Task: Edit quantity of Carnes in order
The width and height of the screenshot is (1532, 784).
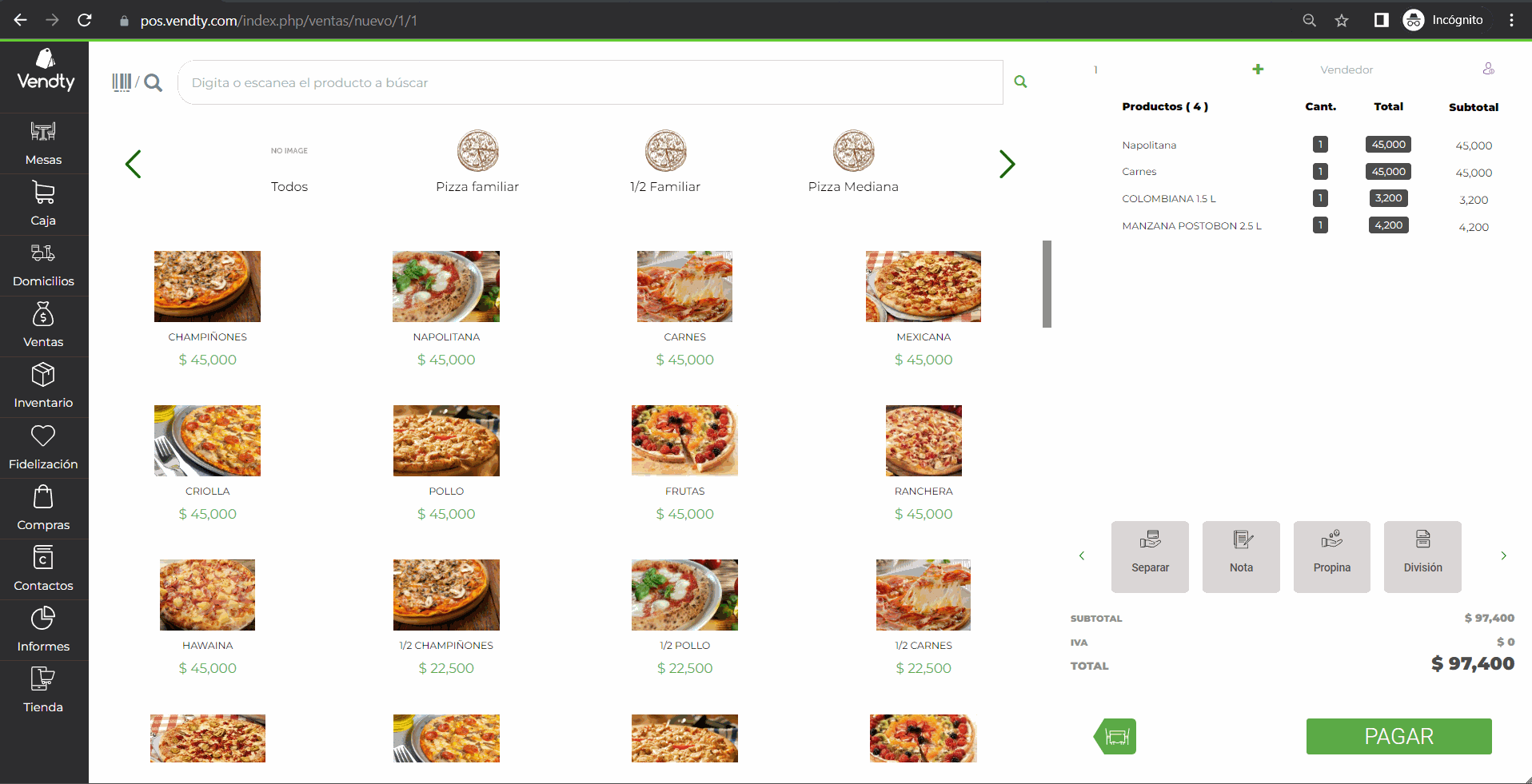Action: coord(1320,171)
